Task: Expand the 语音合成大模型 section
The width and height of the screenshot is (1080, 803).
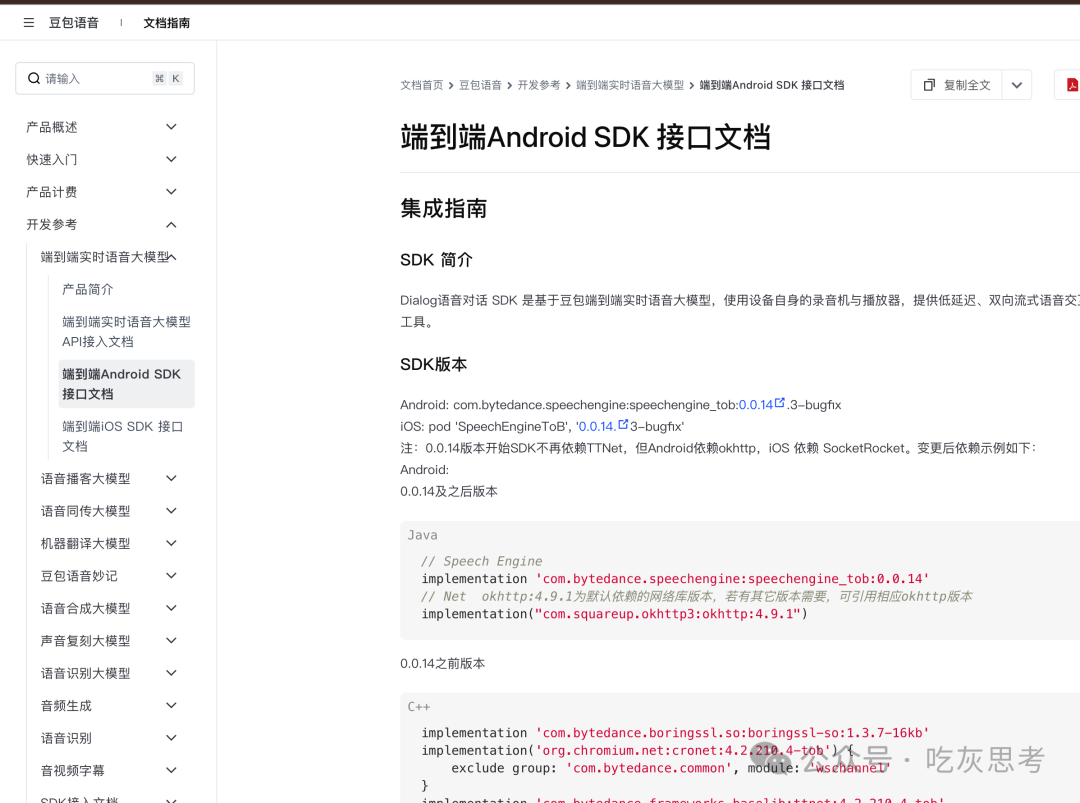Action: pos(172,607)
